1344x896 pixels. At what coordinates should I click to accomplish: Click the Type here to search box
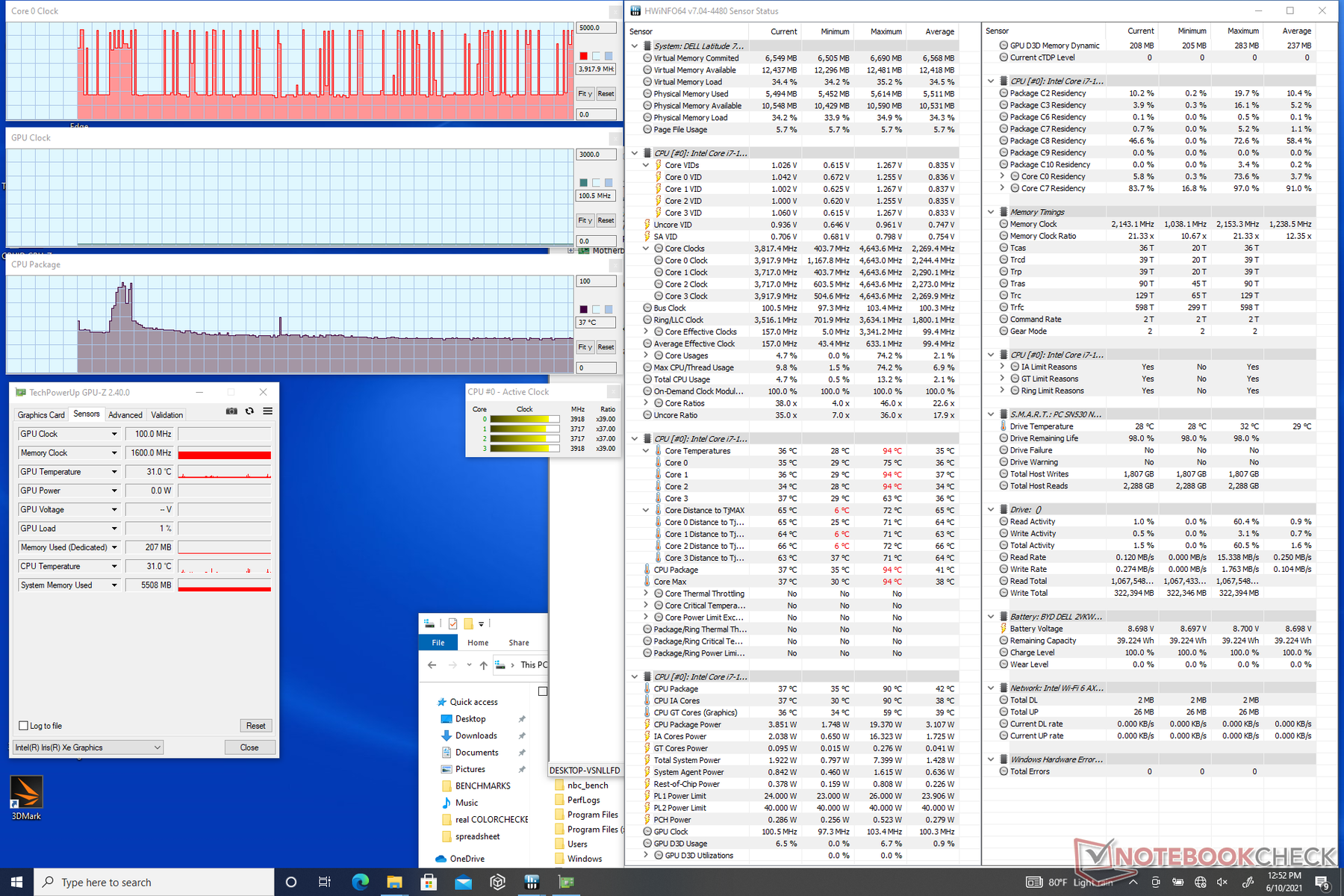click(154, 882)
